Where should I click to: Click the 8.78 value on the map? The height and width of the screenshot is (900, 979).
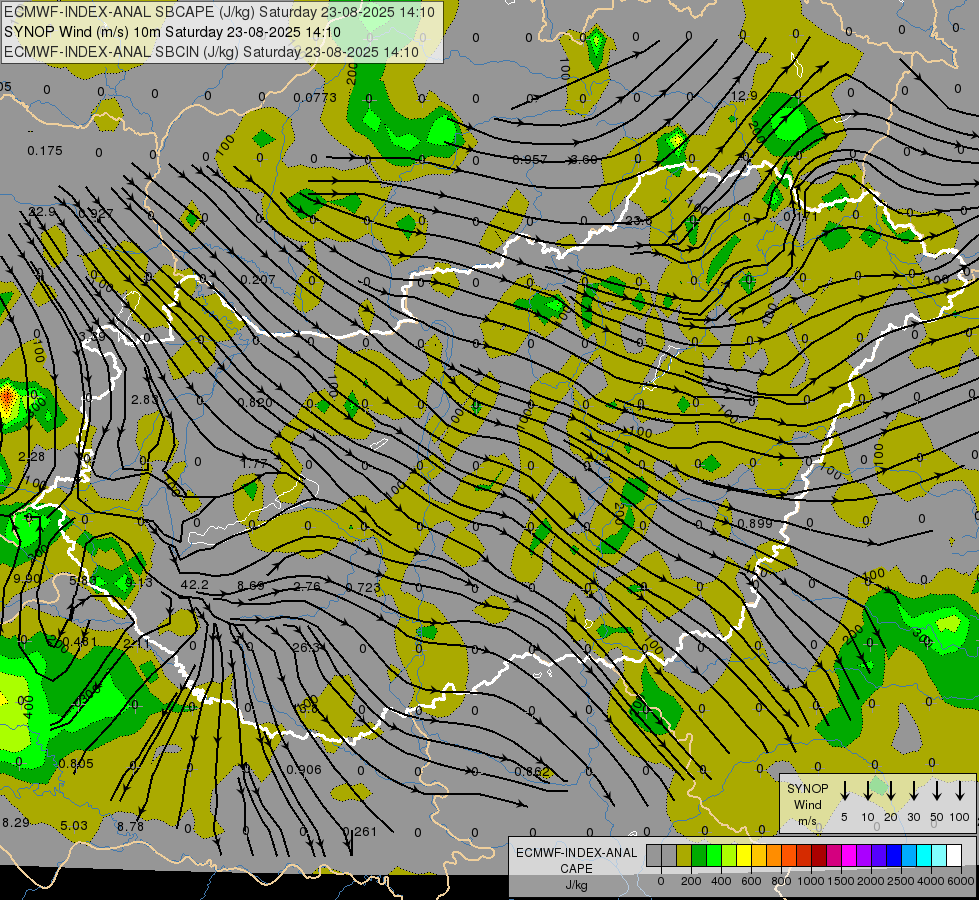pyautogui.click(x=130, y=827)
